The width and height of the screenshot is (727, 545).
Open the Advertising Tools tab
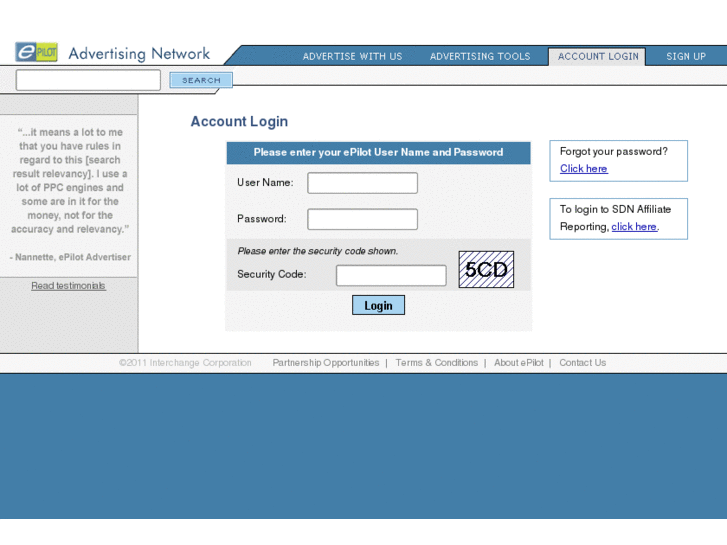tap(480, 57)
